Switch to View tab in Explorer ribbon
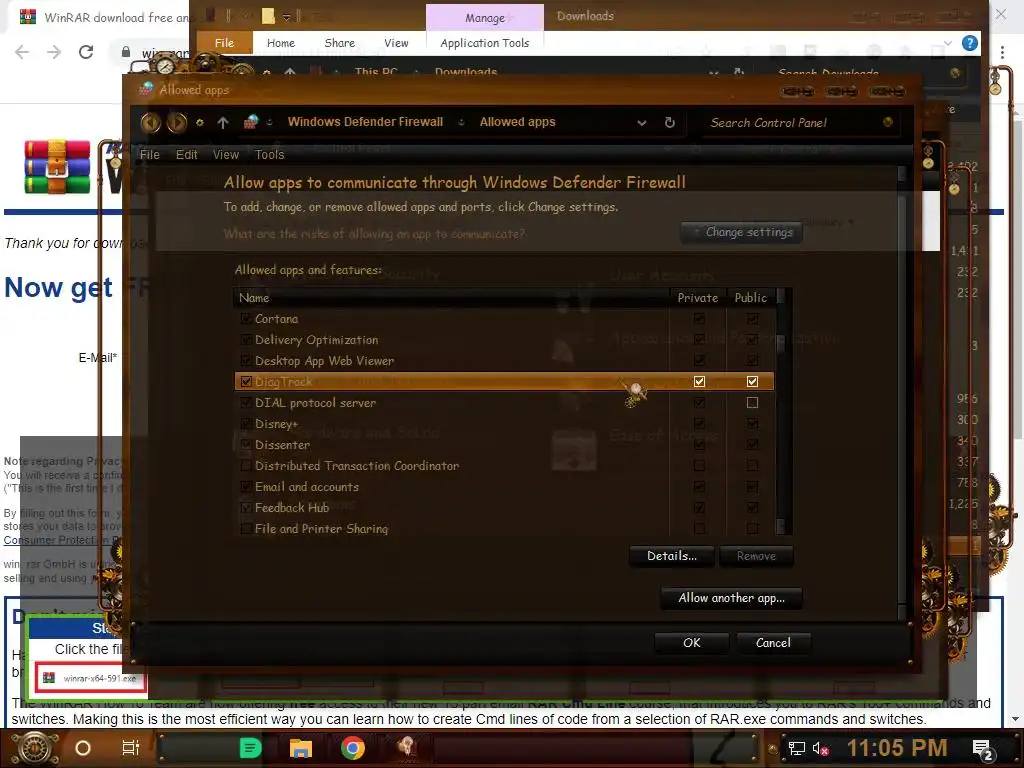Image resolution: width=1024 pixels, height=768 pixels. (x=396, y=43)
